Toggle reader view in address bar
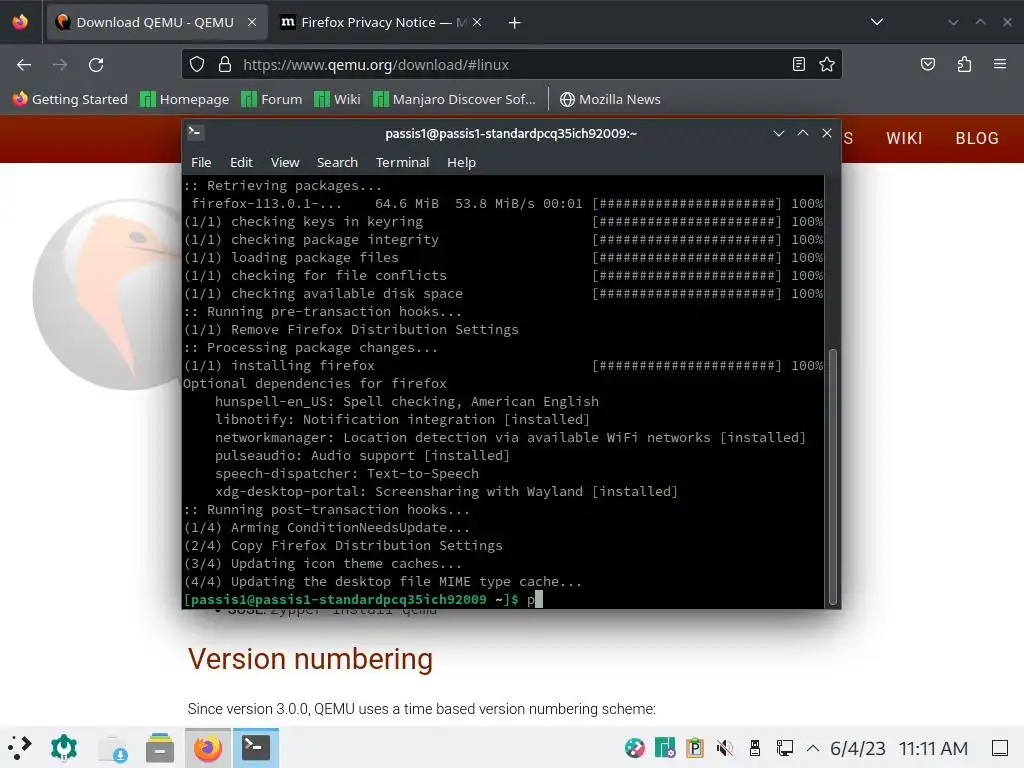This screenshot has width=1024, height=768. pos(798,64)
